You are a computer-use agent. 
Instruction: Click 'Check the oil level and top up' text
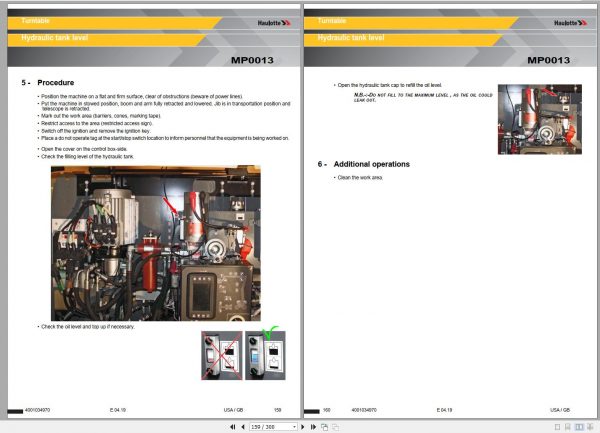(88, 327)
